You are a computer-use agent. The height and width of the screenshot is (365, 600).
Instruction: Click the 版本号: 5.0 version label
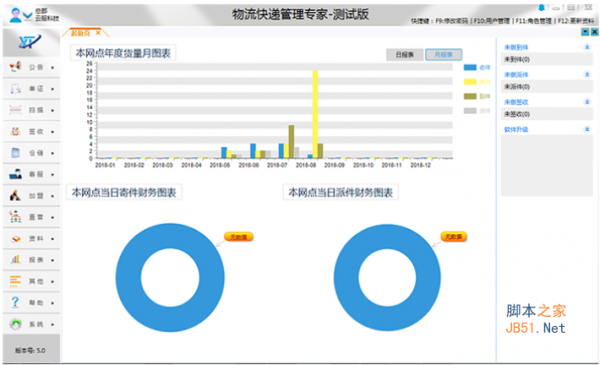(x=30, y=350)
